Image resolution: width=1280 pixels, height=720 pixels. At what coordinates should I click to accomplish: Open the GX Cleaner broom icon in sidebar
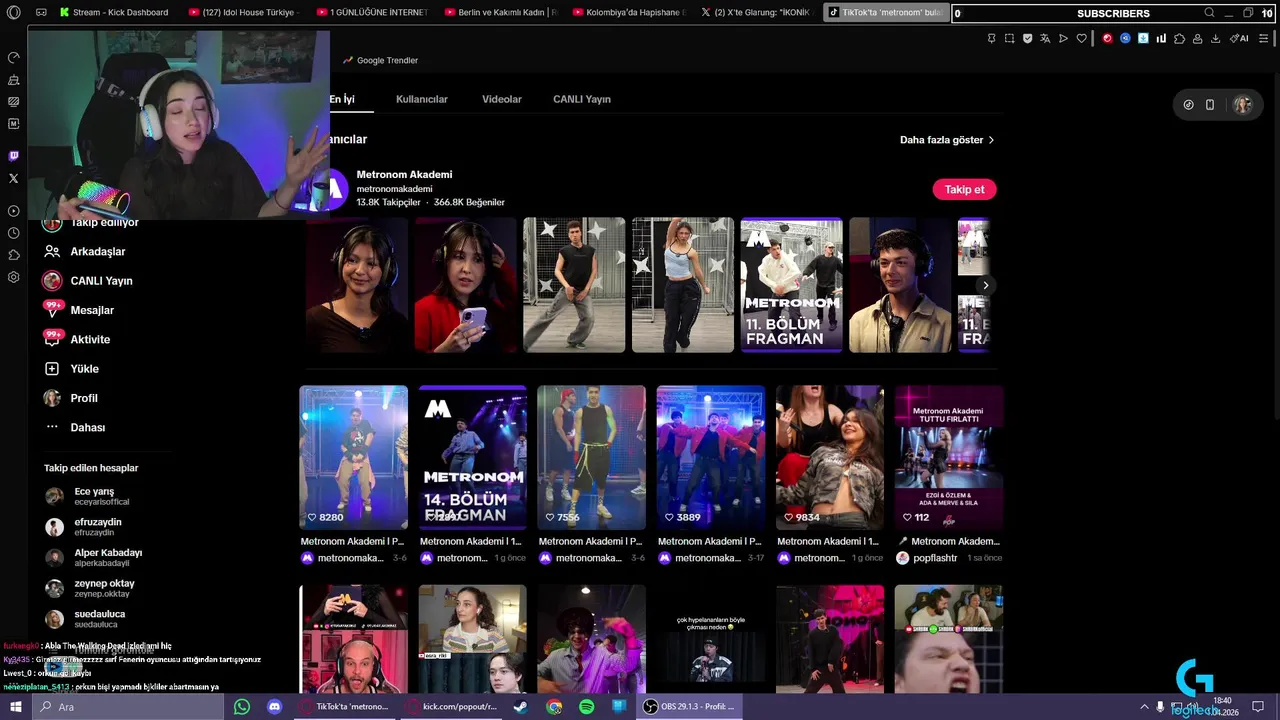pyautogui.click(x=13, y=79)
